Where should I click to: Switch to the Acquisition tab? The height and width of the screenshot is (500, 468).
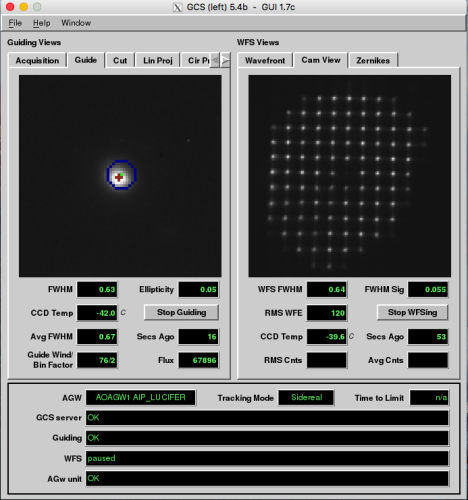tap(37, 61)
